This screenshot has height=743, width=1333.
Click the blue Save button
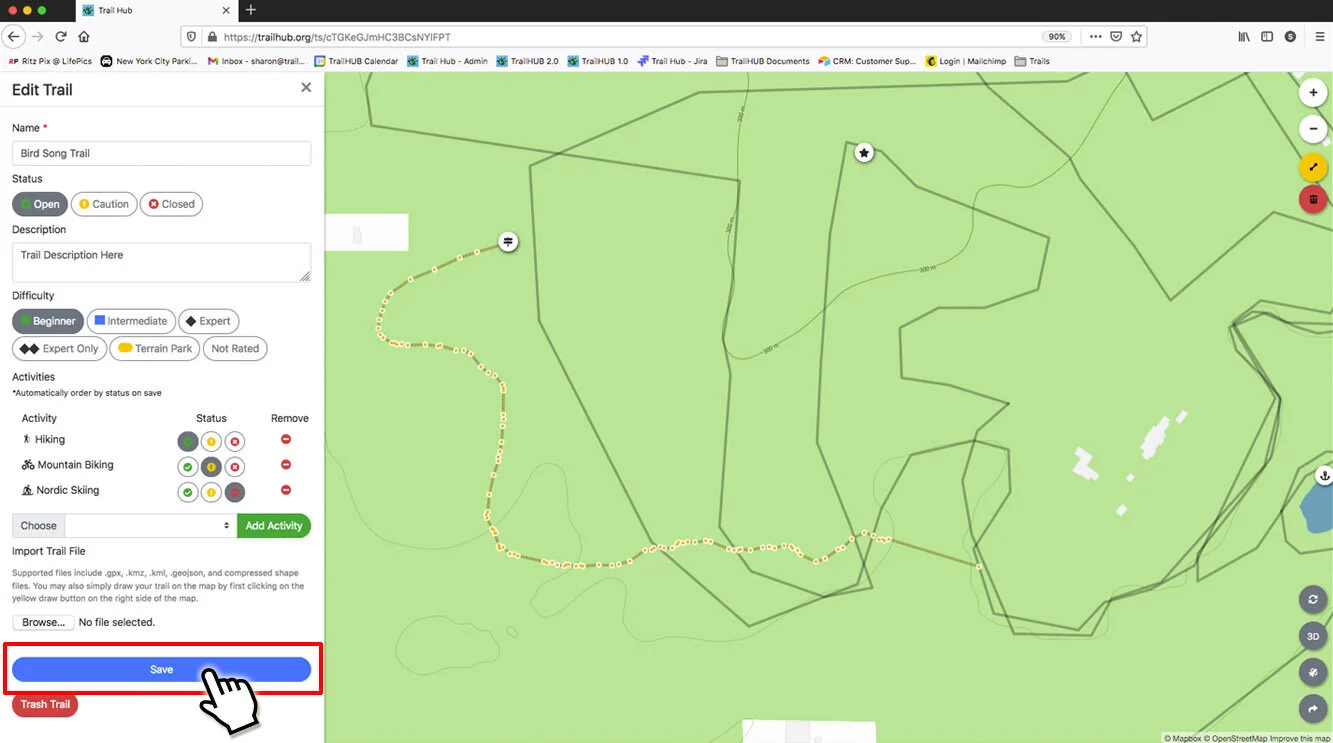tap(161, 670)
